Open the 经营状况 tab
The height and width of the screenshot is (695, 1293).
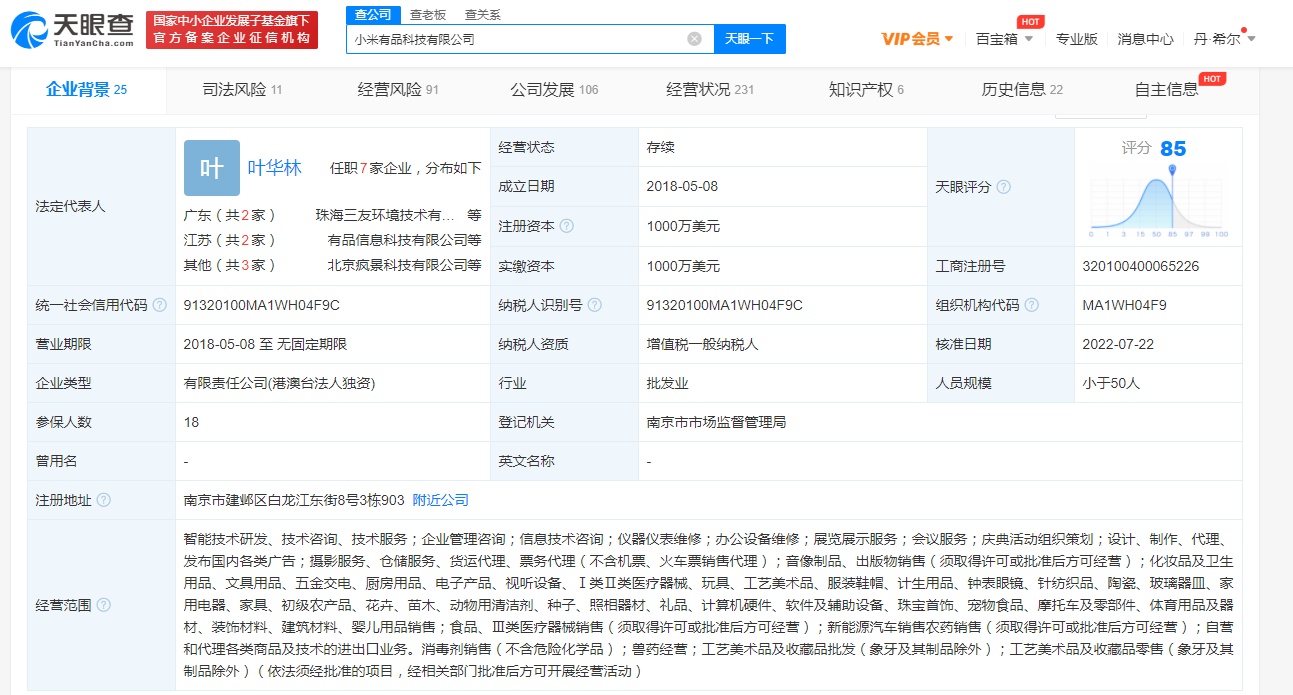pos(710,90)
